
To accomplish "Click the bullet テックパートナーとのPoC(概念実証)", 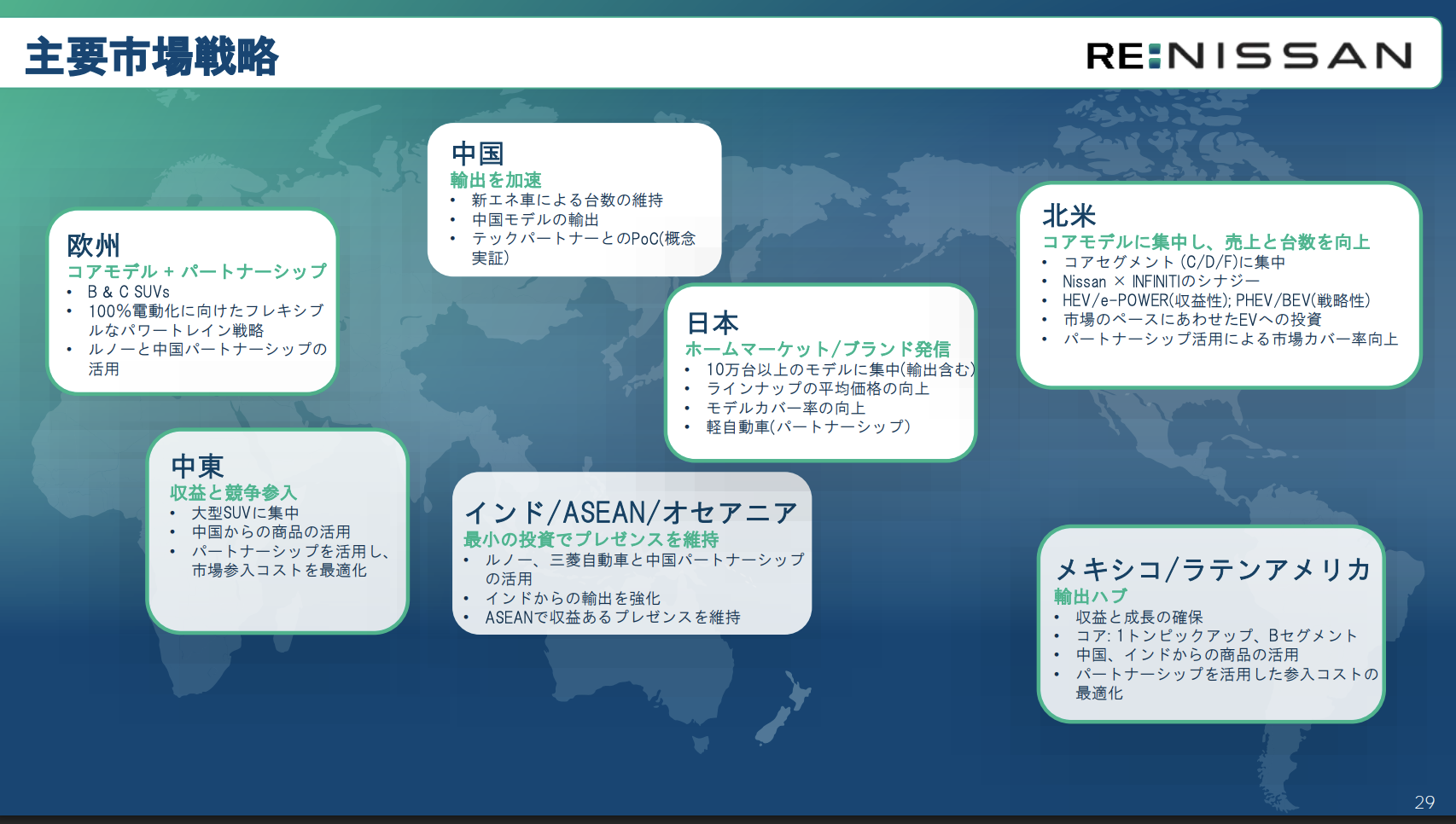I will (x=584, y=247).
